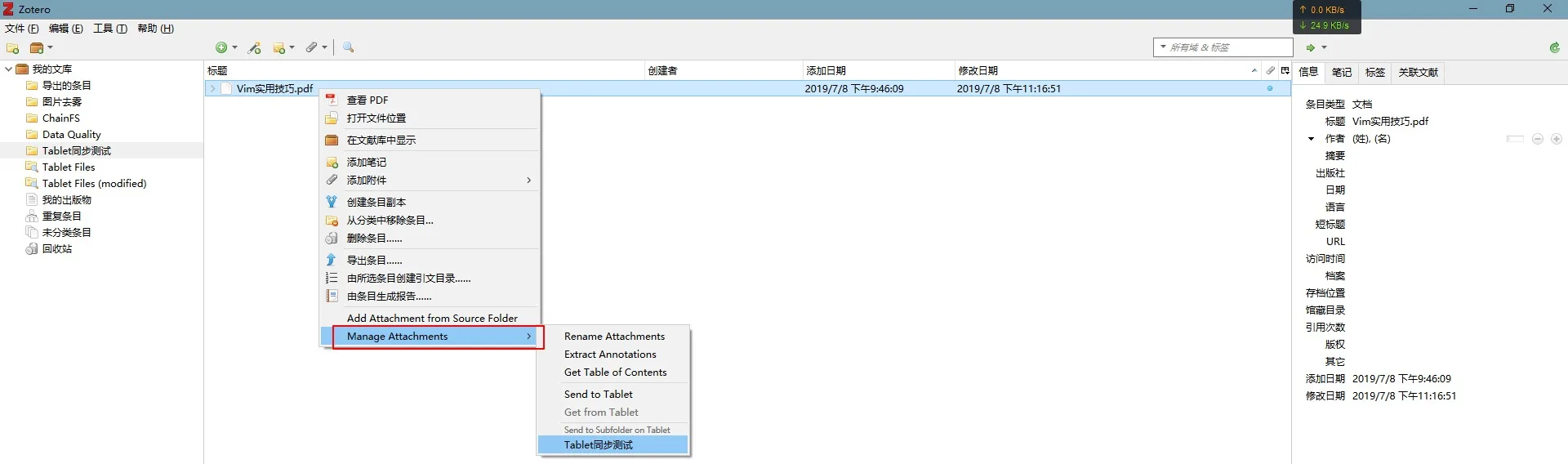This screenshot has width=1568, height=464.
Task: Open the 回收站 trash
Action: (x=56, y=249)
